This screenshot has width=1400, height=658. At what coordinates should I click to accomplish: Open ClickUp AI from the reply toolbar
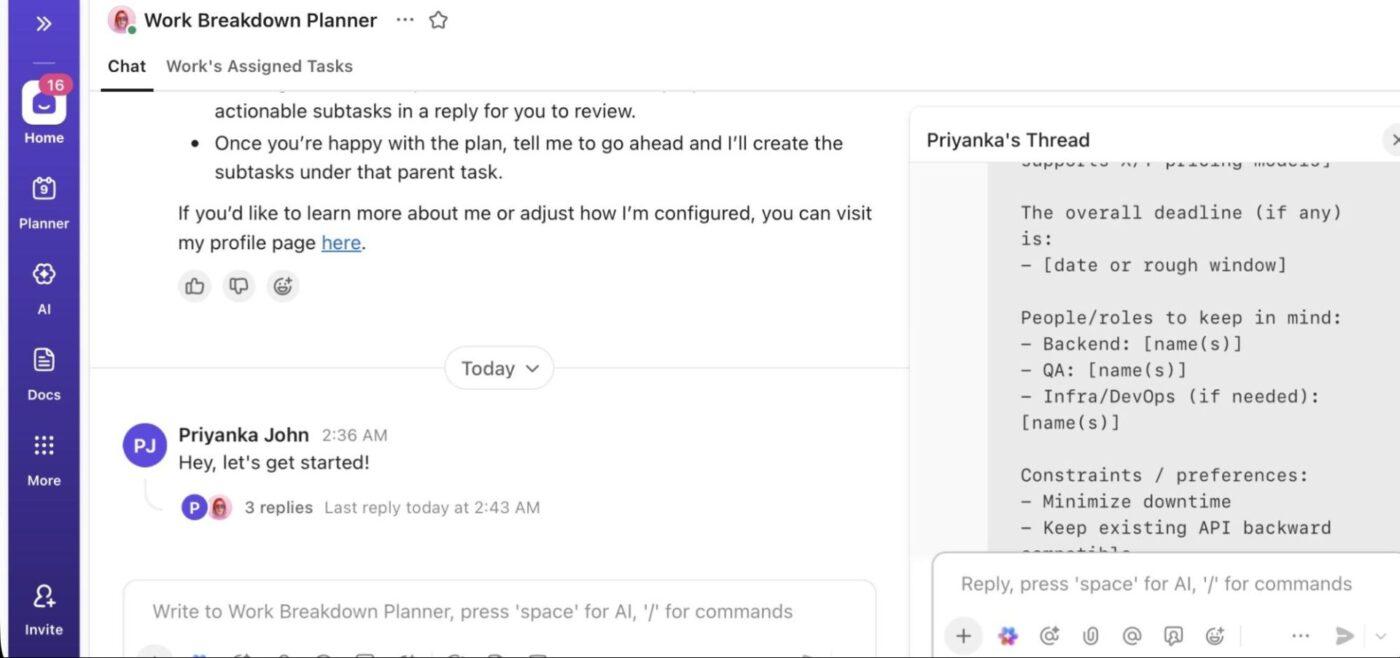[x=1007, y=635]
